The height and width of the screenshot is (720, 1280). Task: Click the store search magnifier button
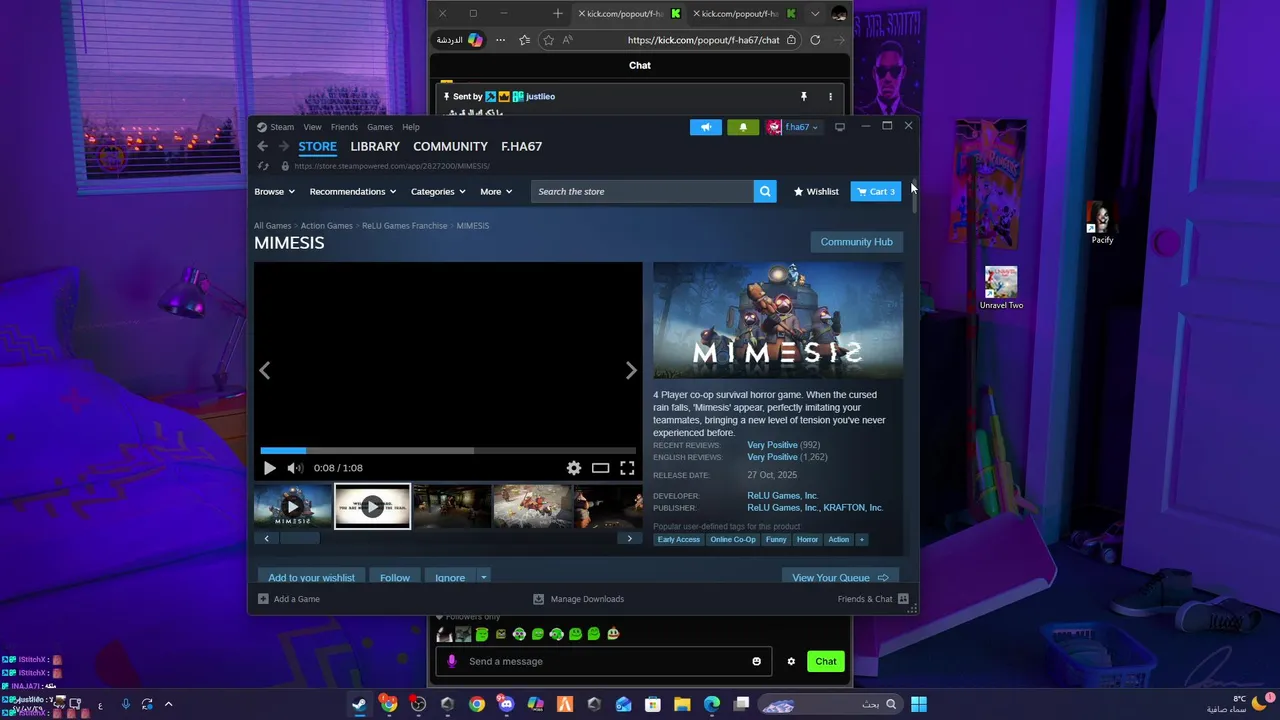(x=765, y=191)
